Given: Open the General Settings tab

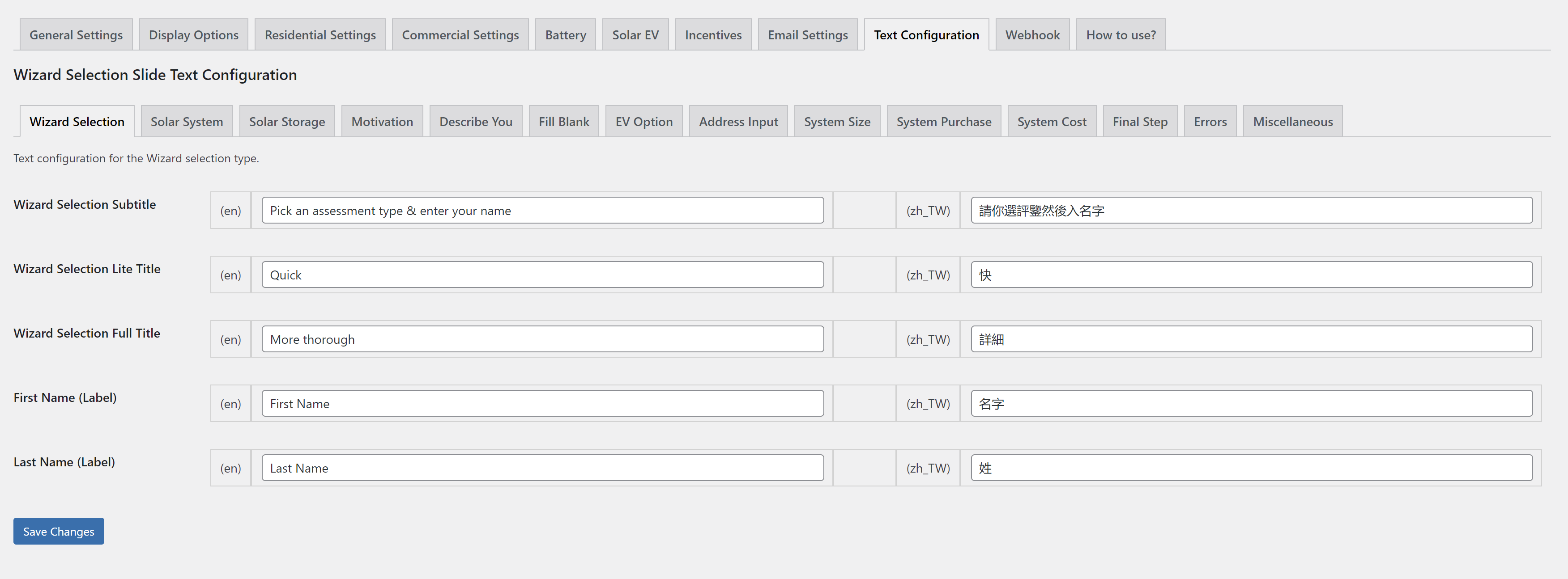Looking at the screenshot, I should click(76, 35).
